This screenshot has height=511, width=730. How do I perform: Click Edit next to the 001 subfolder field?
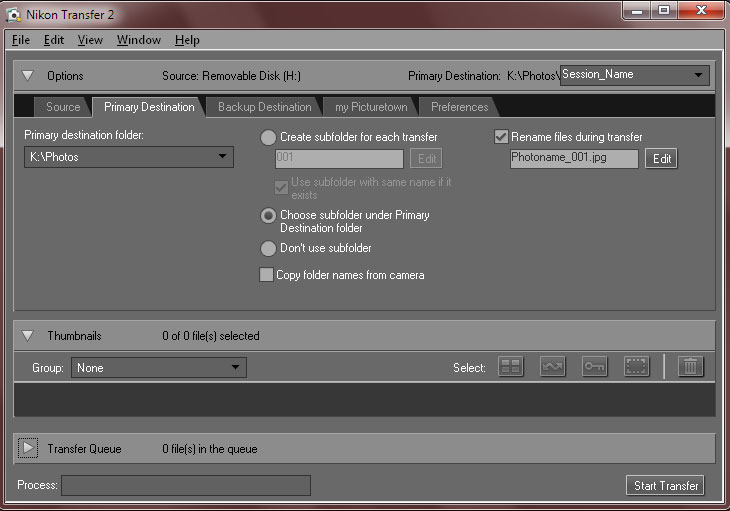[426, 159]
